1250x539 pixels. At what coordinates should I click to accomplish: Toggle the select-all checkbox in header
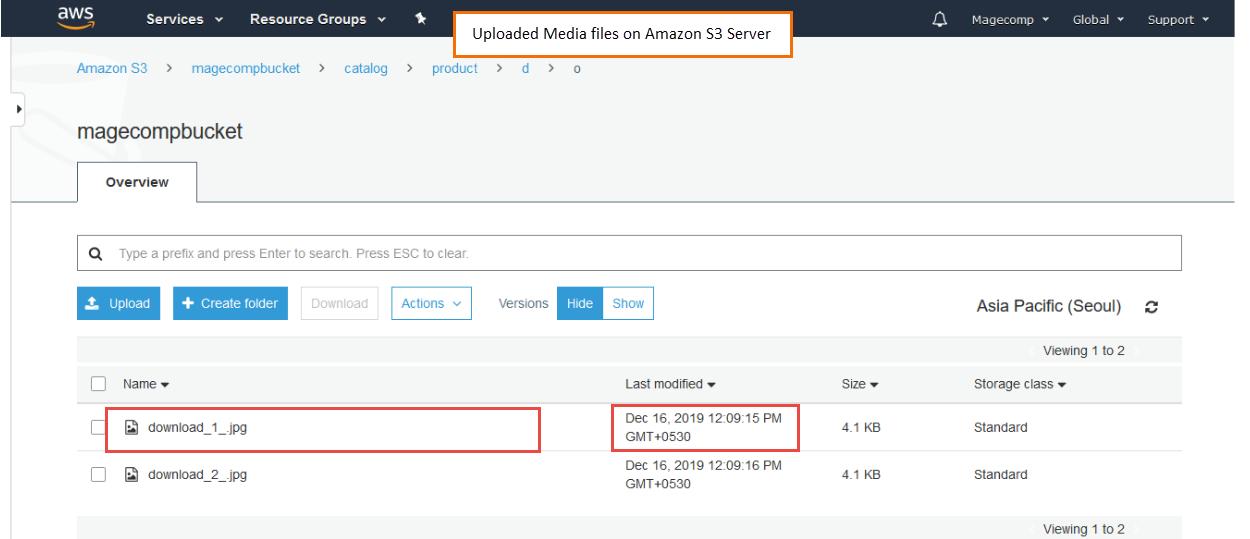tap(98, 384)
